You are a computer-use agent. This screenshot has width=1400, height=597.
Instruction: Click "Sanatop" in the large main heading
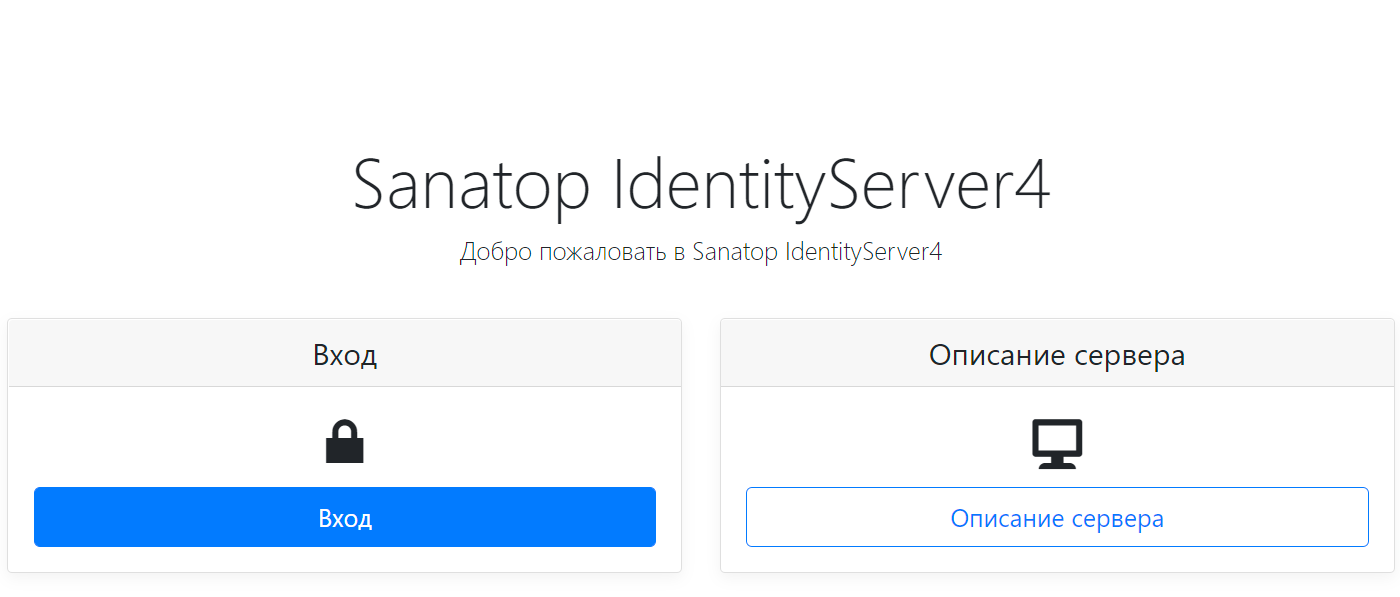click(470, 186)
